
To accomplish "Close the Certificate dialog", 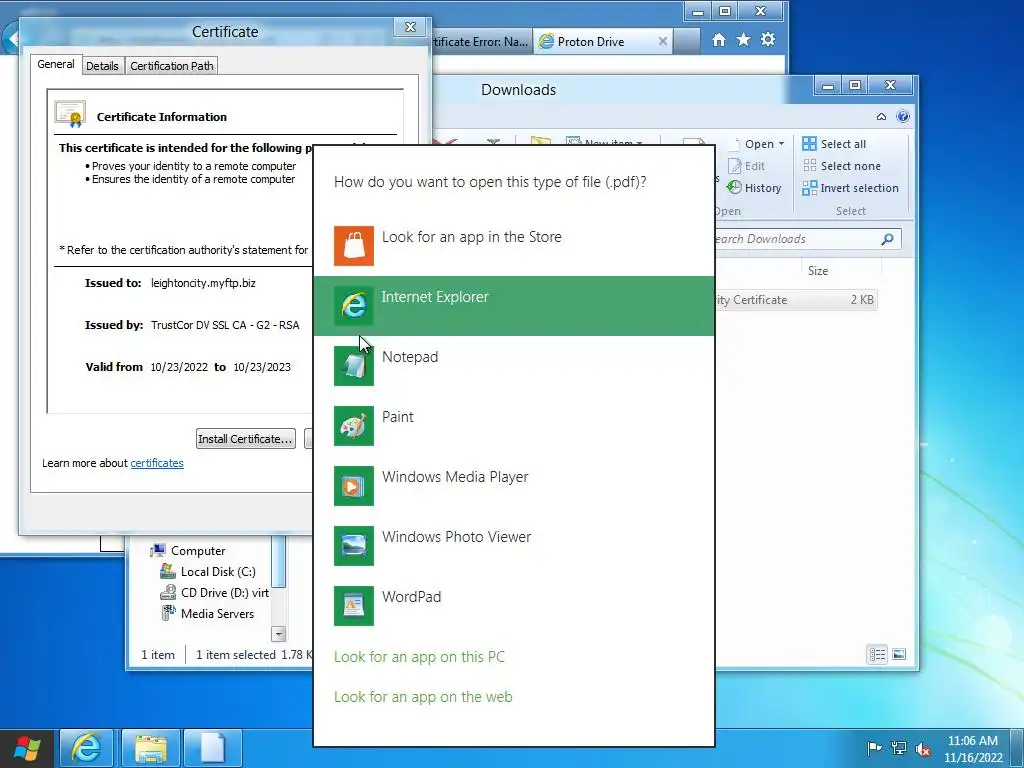I will (410, 27).
